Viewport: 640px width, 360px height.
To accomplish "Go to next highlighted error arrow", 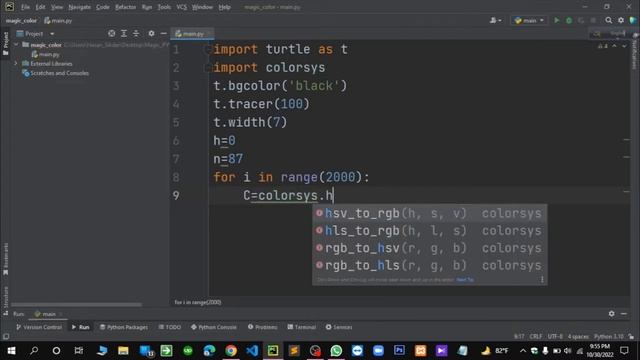I will pyautogui.click(x=624, y=46).
